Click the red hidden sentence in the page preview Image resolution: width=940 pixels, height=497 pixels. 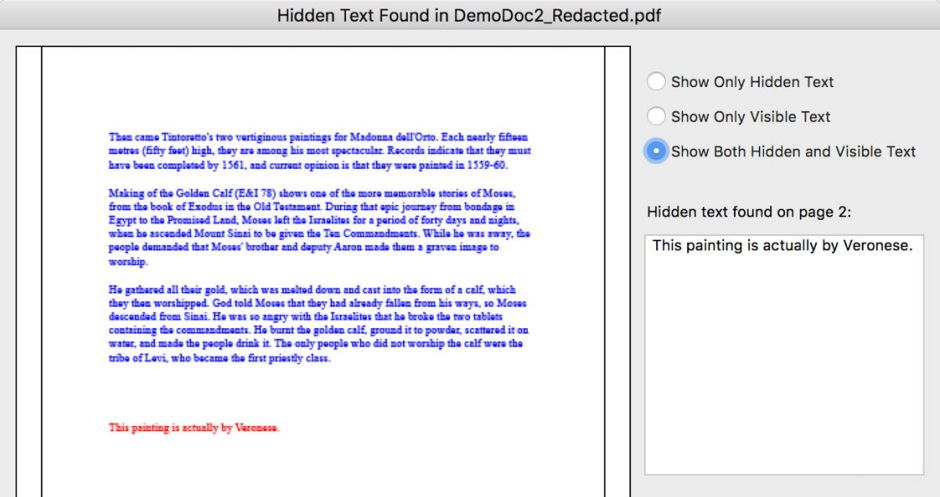(x=194, y=428)
